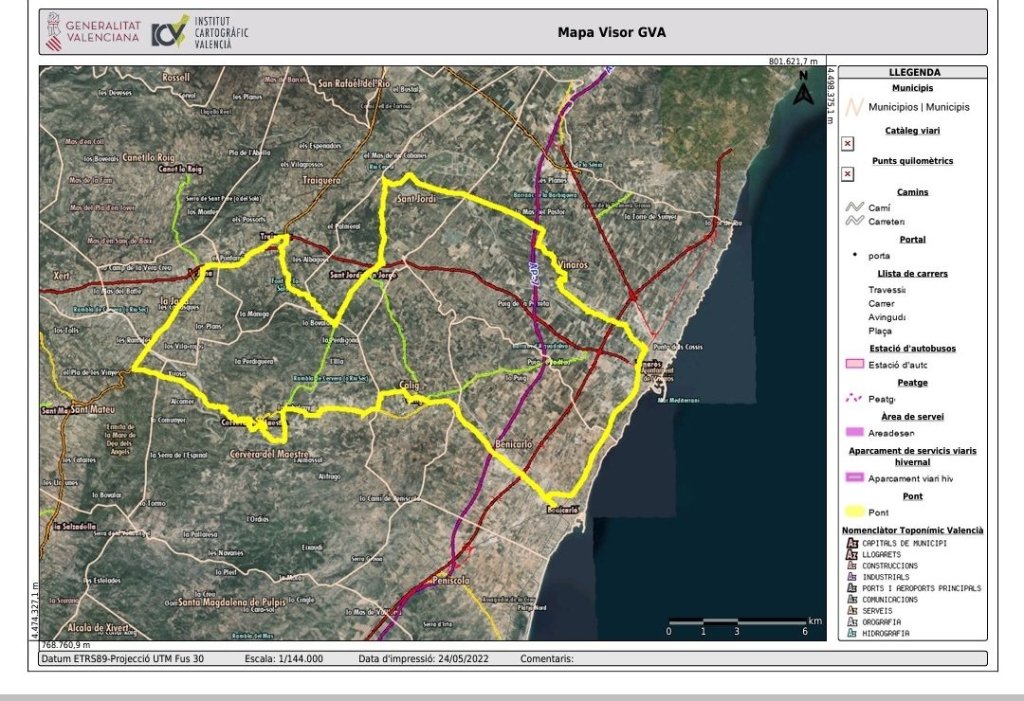Click the porta dot symbol under Portal
Viewport: 1024px width, 701px height.
coord(853,255)
